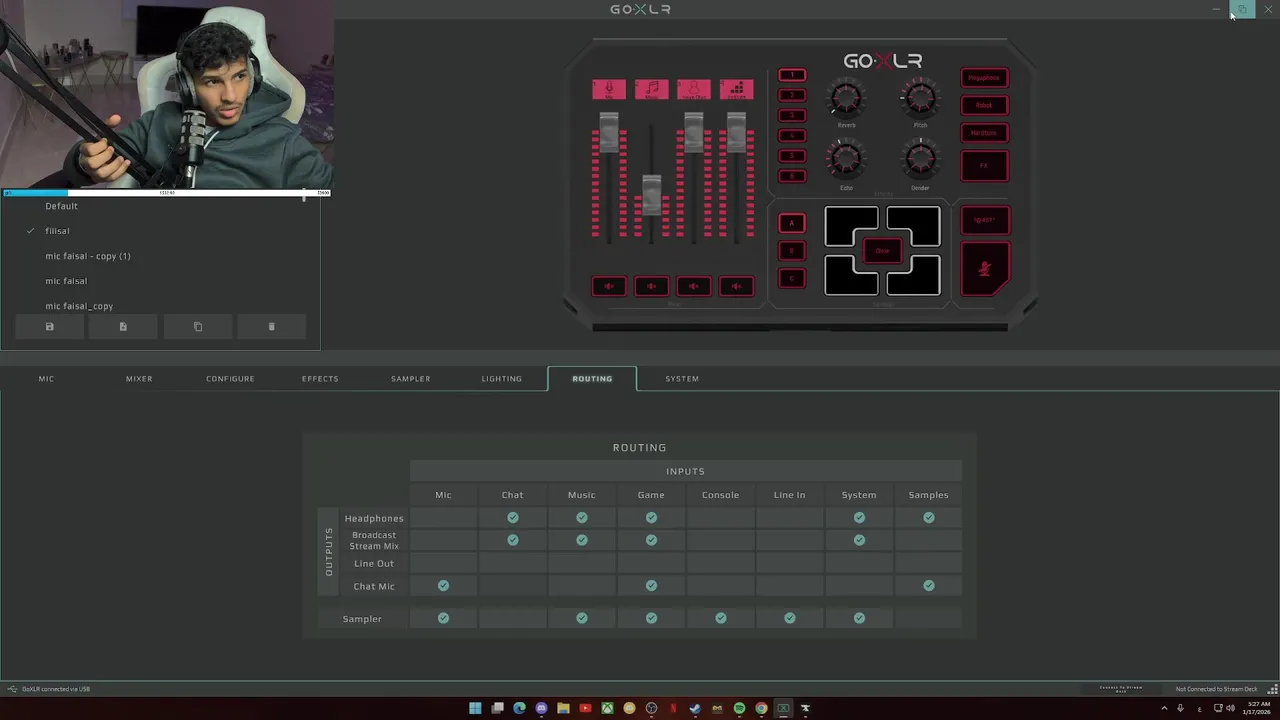The width and height of the screenshot is (1280, 720).
Task: Click the Robot effect button
Action: 985,105
